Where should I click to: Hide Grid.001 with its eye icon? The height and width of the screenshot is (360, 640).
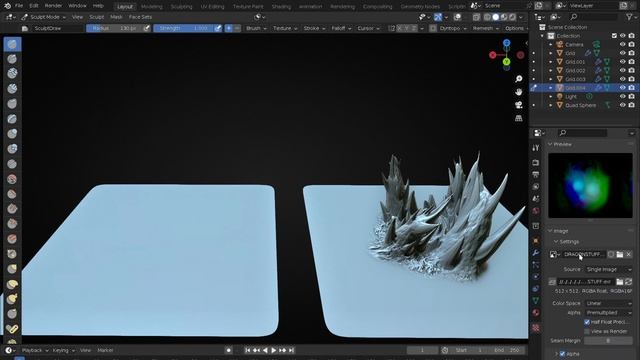pos(622,62)
